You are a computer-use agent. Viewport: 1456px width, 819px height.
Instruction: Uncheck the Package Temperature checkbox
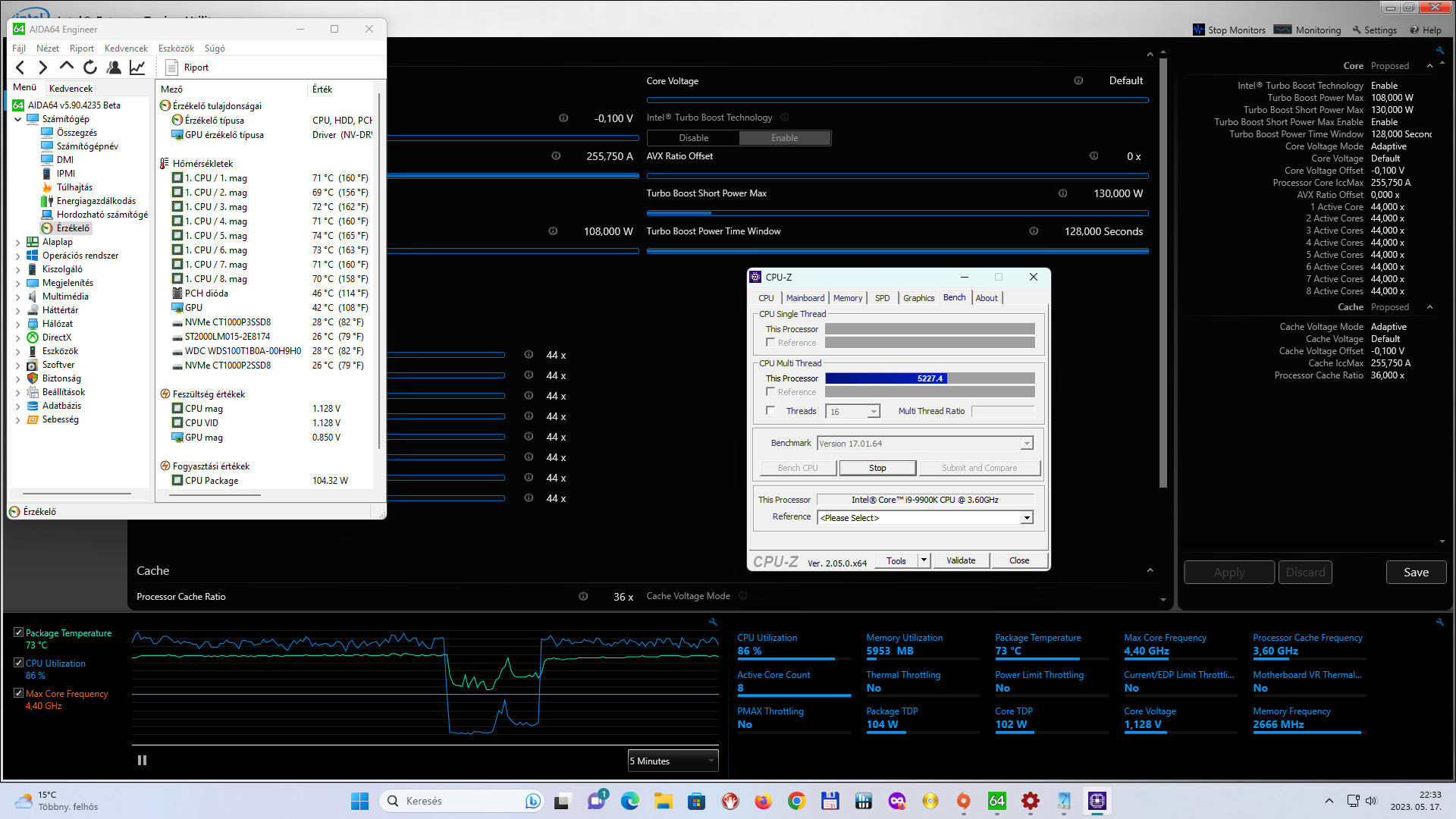point(18,632)
